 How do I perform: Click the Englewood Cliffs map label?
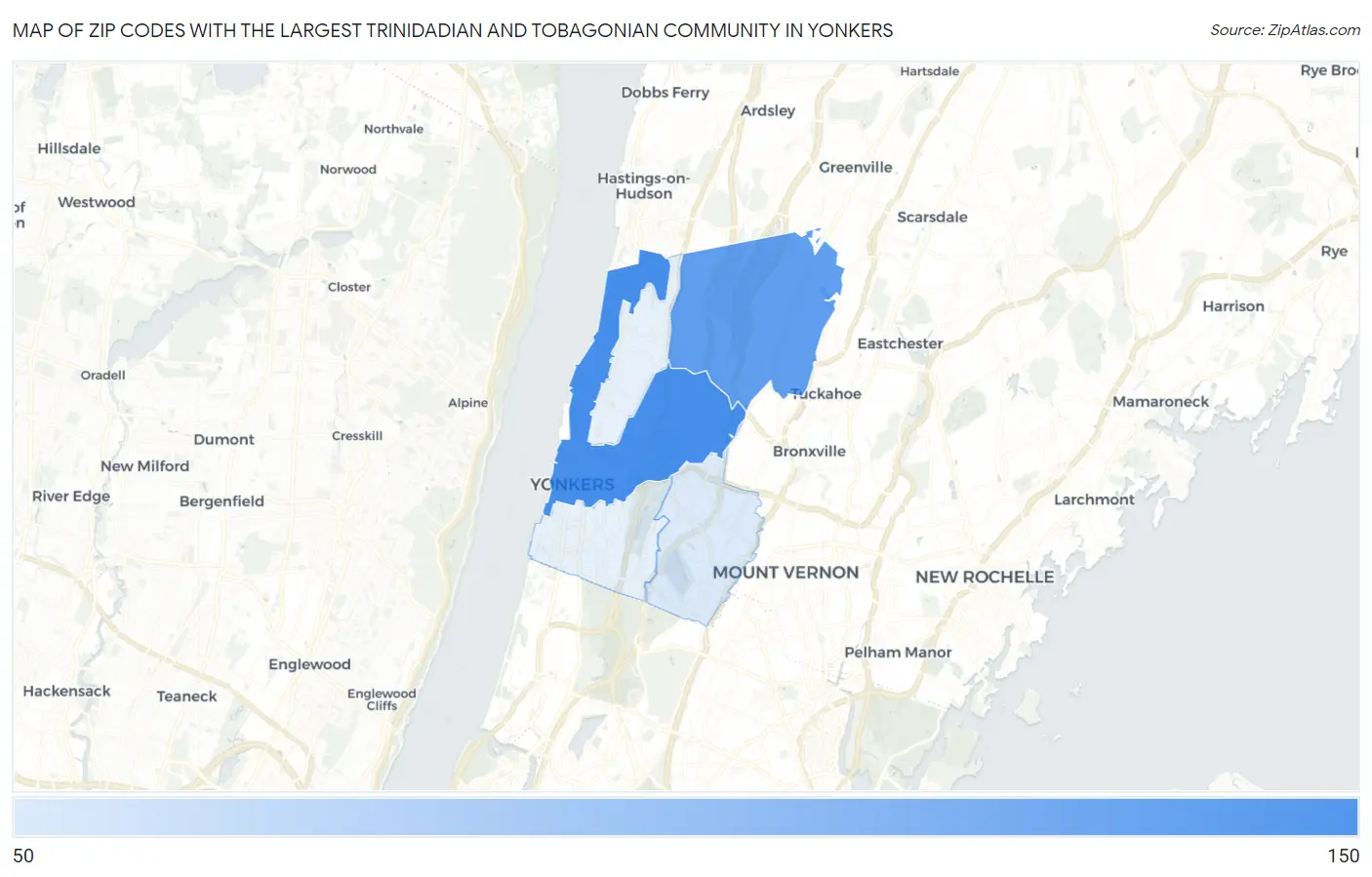[382, 699]
